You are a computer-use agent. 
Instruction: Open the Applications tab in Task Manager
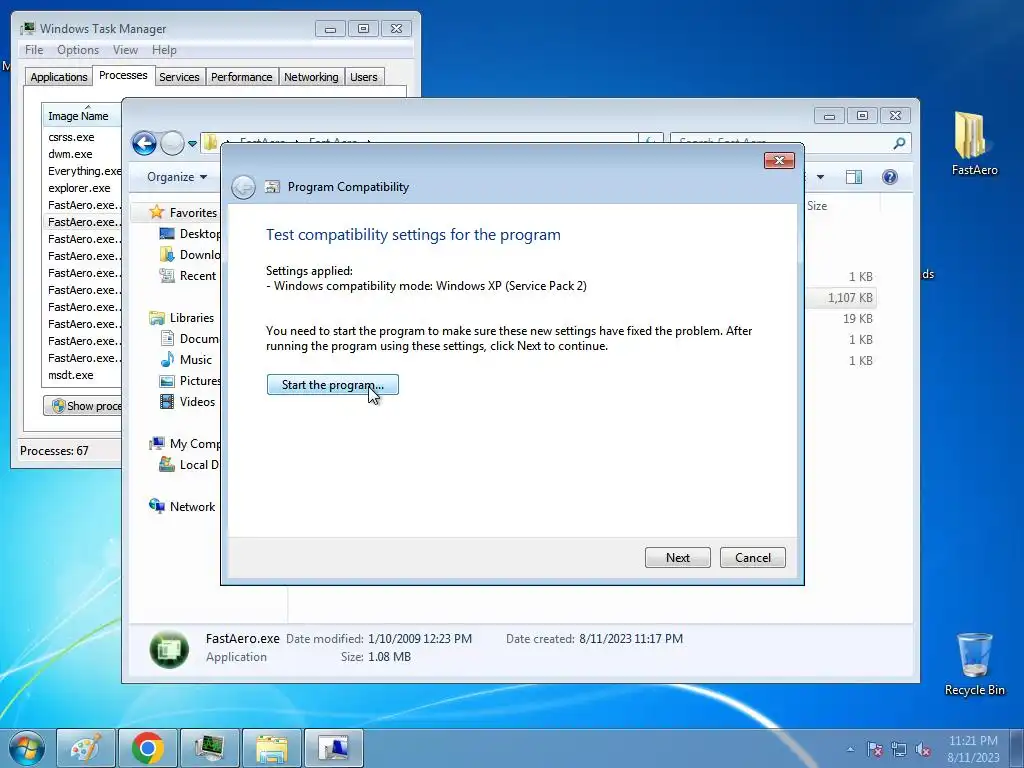(x=59, y=77)
